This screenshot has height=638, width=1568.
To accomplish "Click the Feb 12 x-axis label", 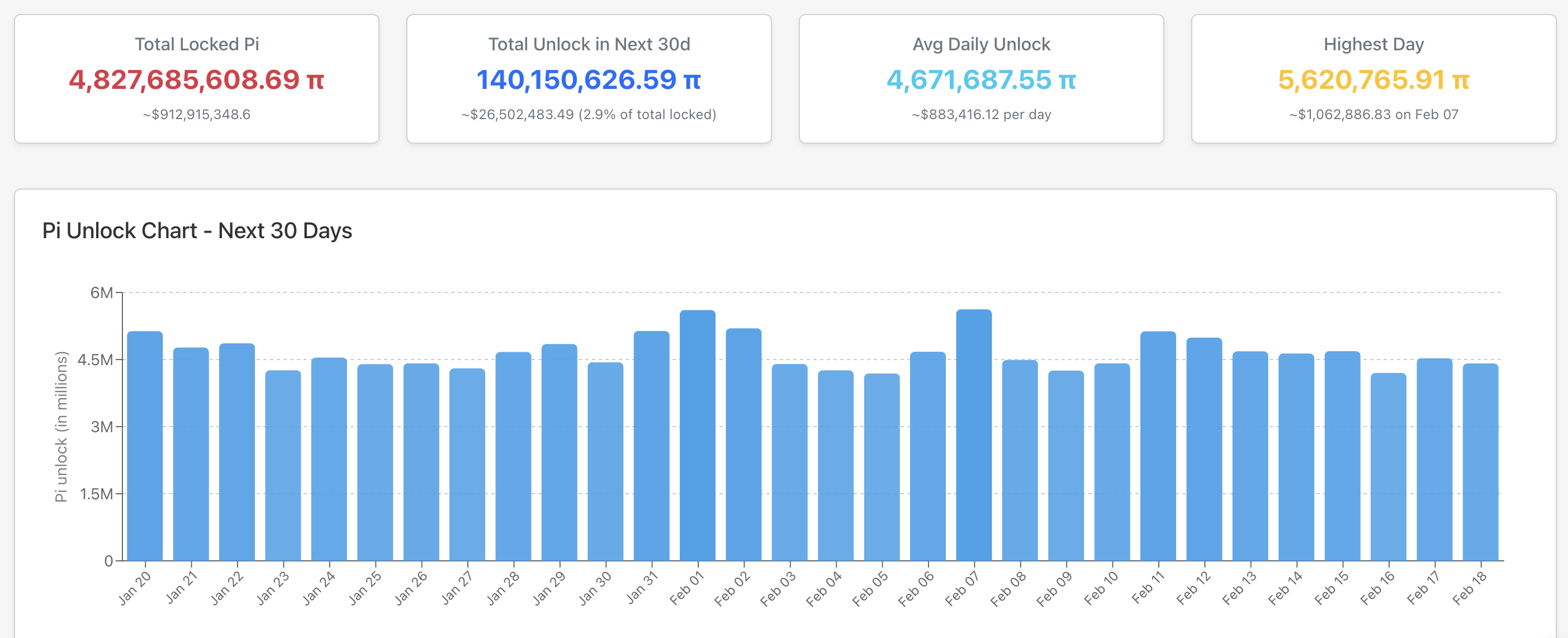I will point(1193,588).
